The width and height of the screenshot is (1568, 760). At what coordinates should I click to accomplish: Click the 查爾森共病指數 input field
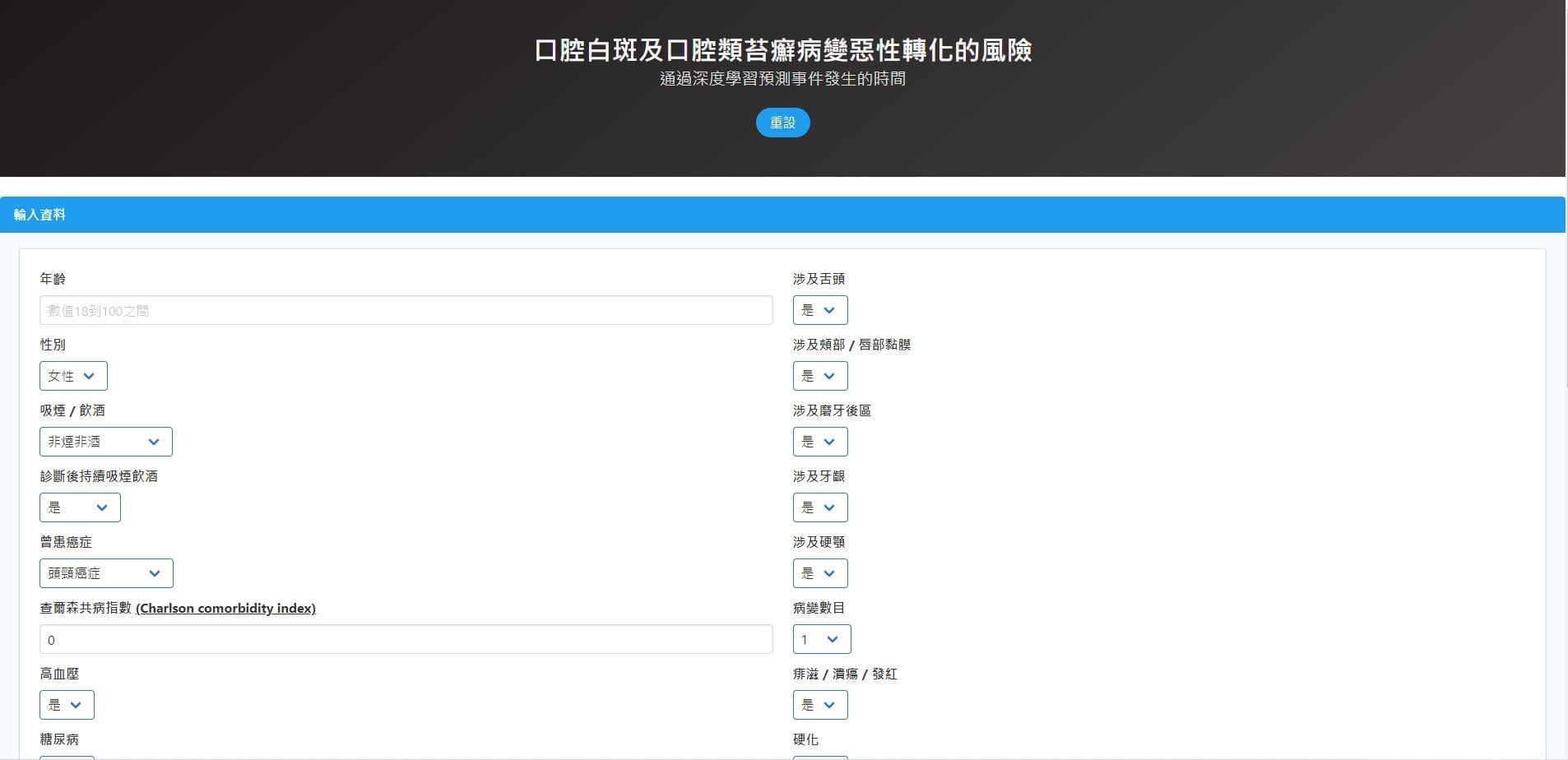(x=406, y=639)
